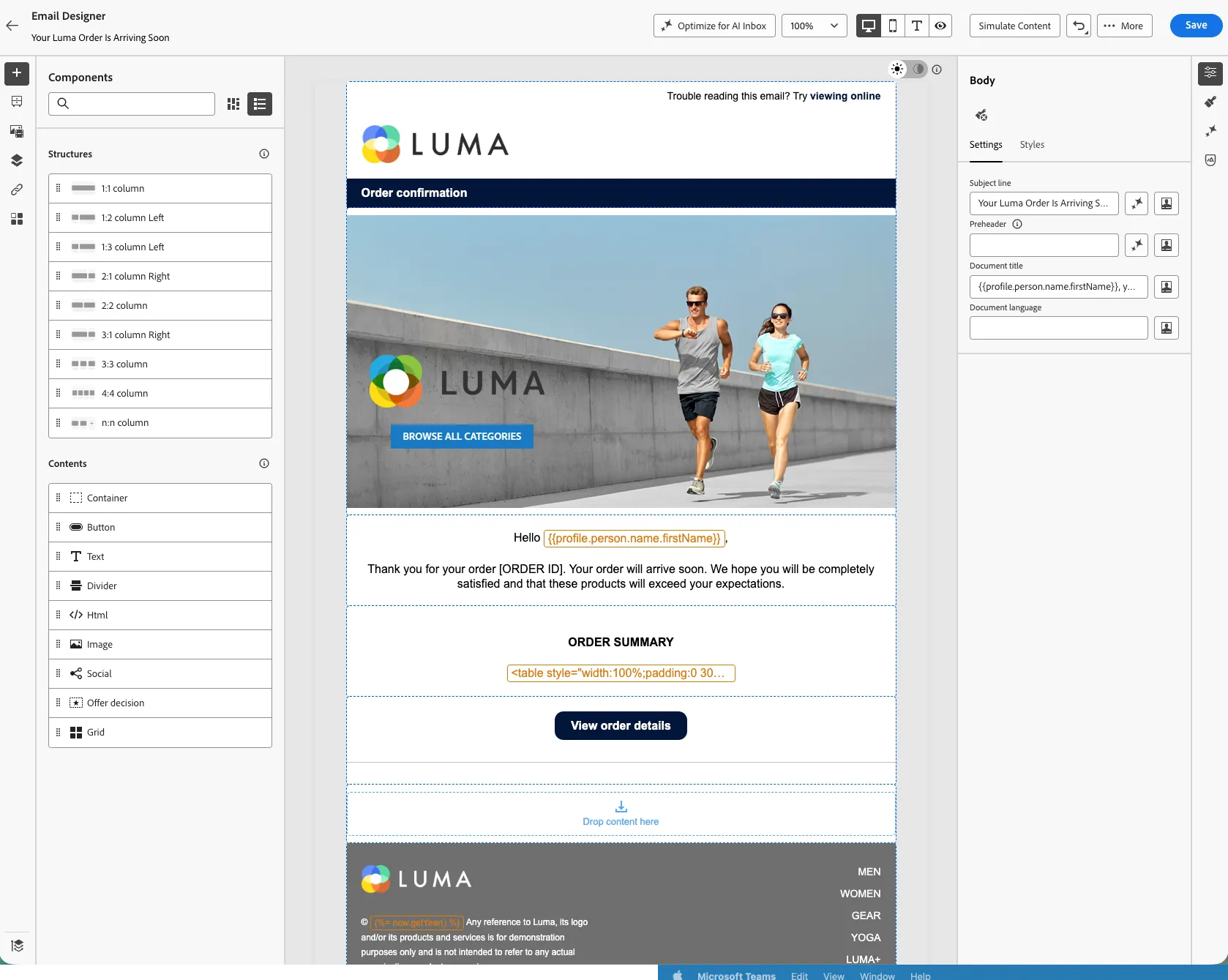Switch components to grid view
Viewport: 1228px width, 980px height.
tap(233, 104)
